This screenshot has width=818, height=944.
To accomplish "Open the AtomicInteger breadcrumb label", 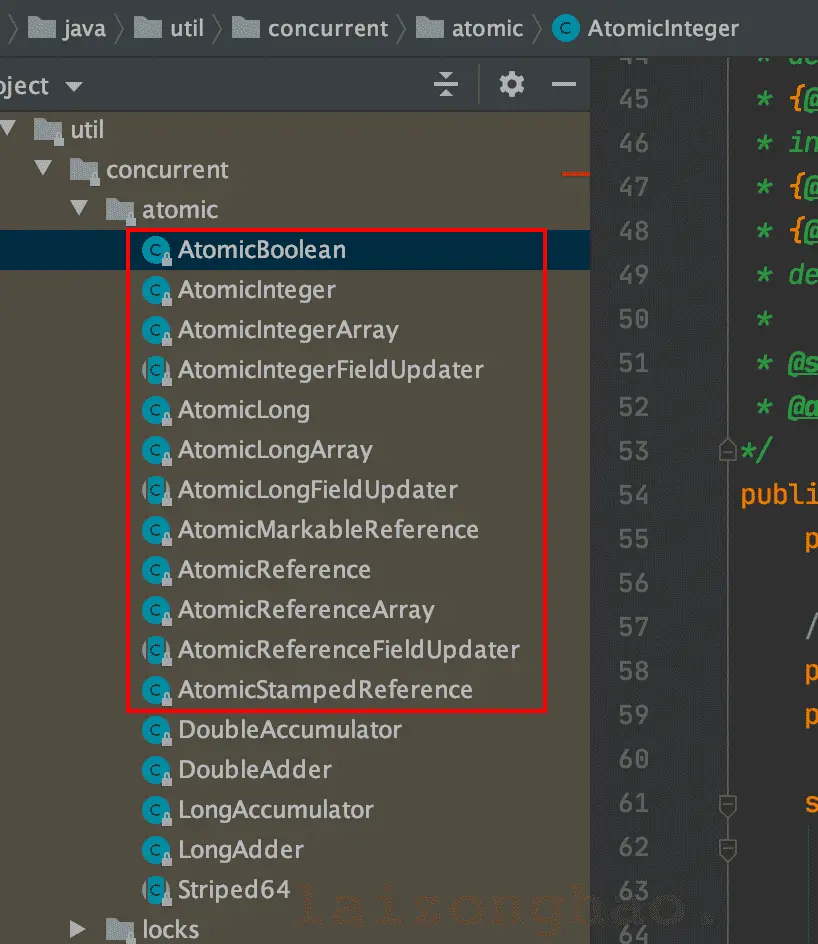I will click(663, 28).
